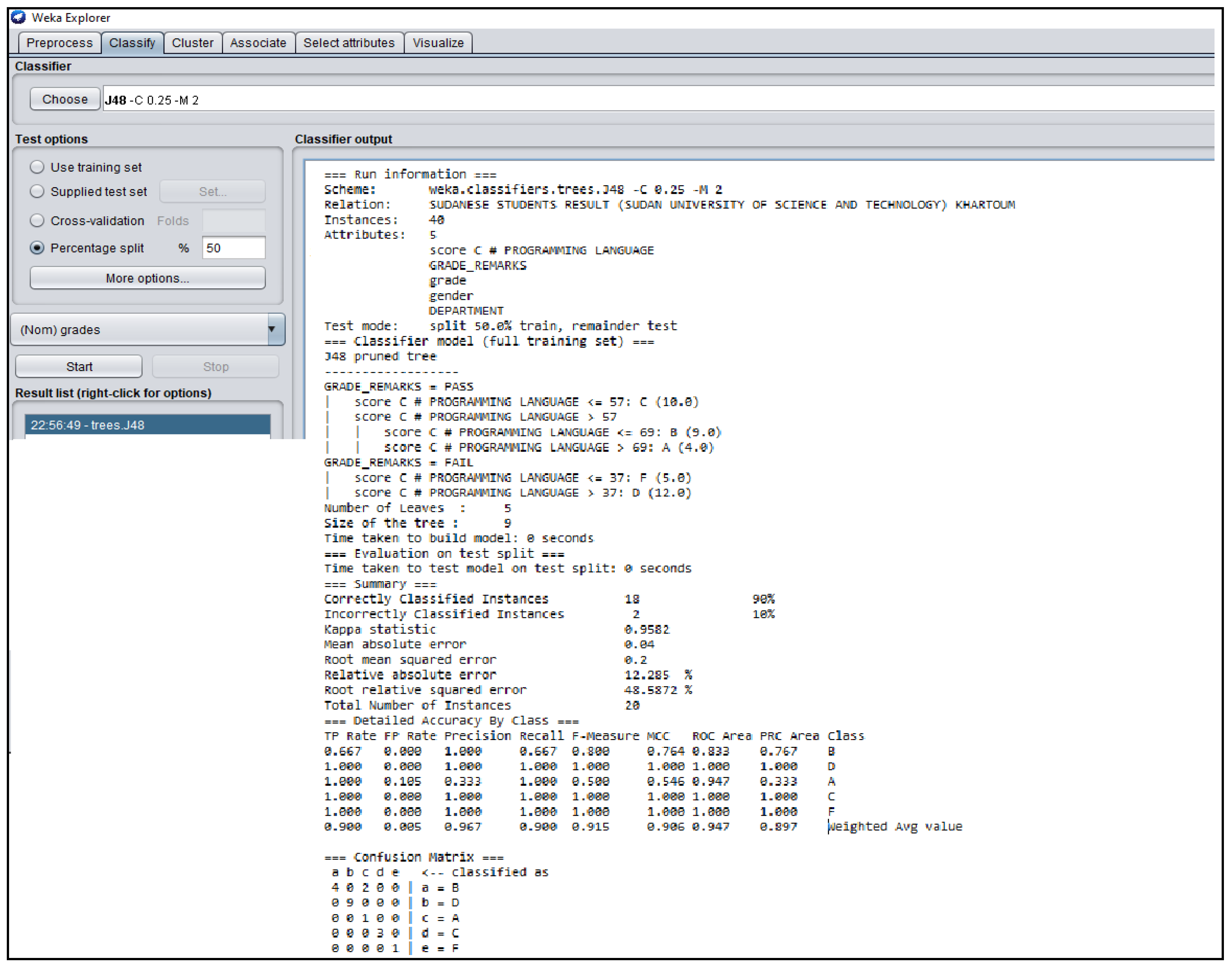Click the Choose classifier button
The image size is (1232, 967).
65,100
